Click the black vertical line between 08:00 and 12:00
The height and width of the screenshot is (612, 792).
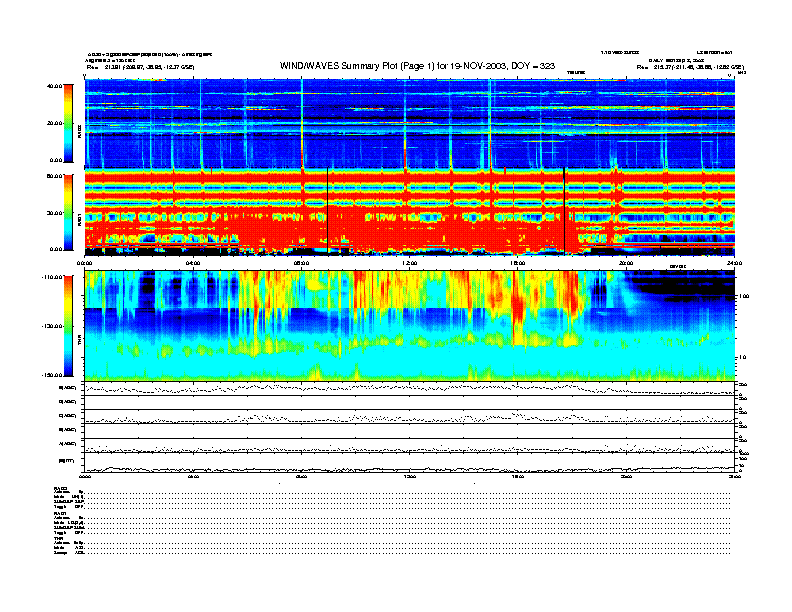[x=327, y=211]
